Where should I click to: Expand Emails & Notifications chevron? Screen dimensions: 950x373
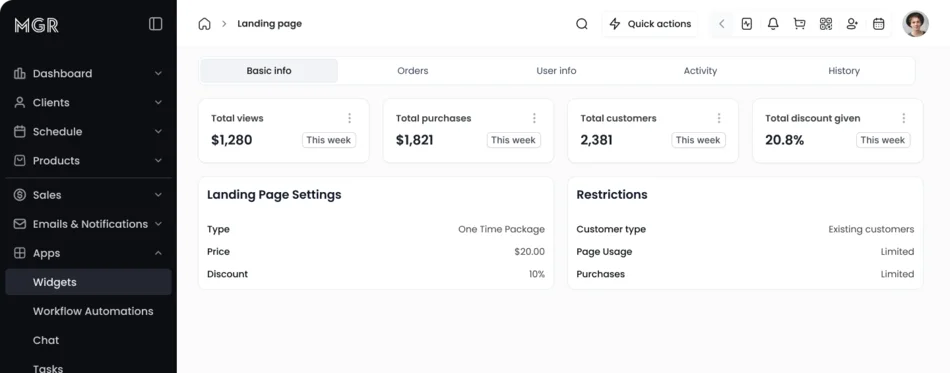pos(158,224)
